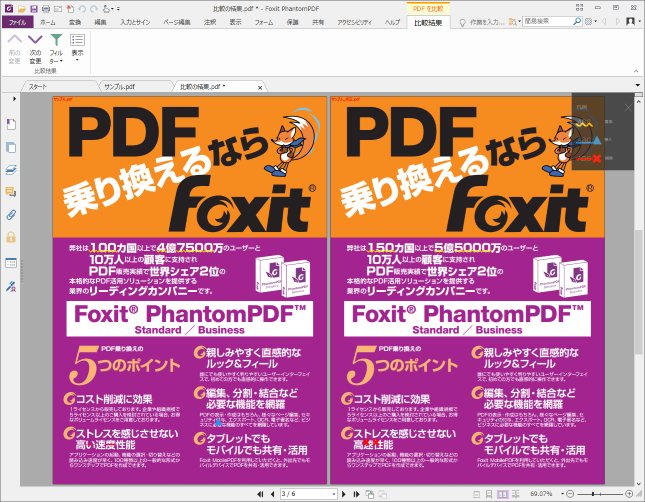The width and height of the screenshot is (645, 502).
Task: Click the Print icon in quick access toolbar
Action: 46,8
